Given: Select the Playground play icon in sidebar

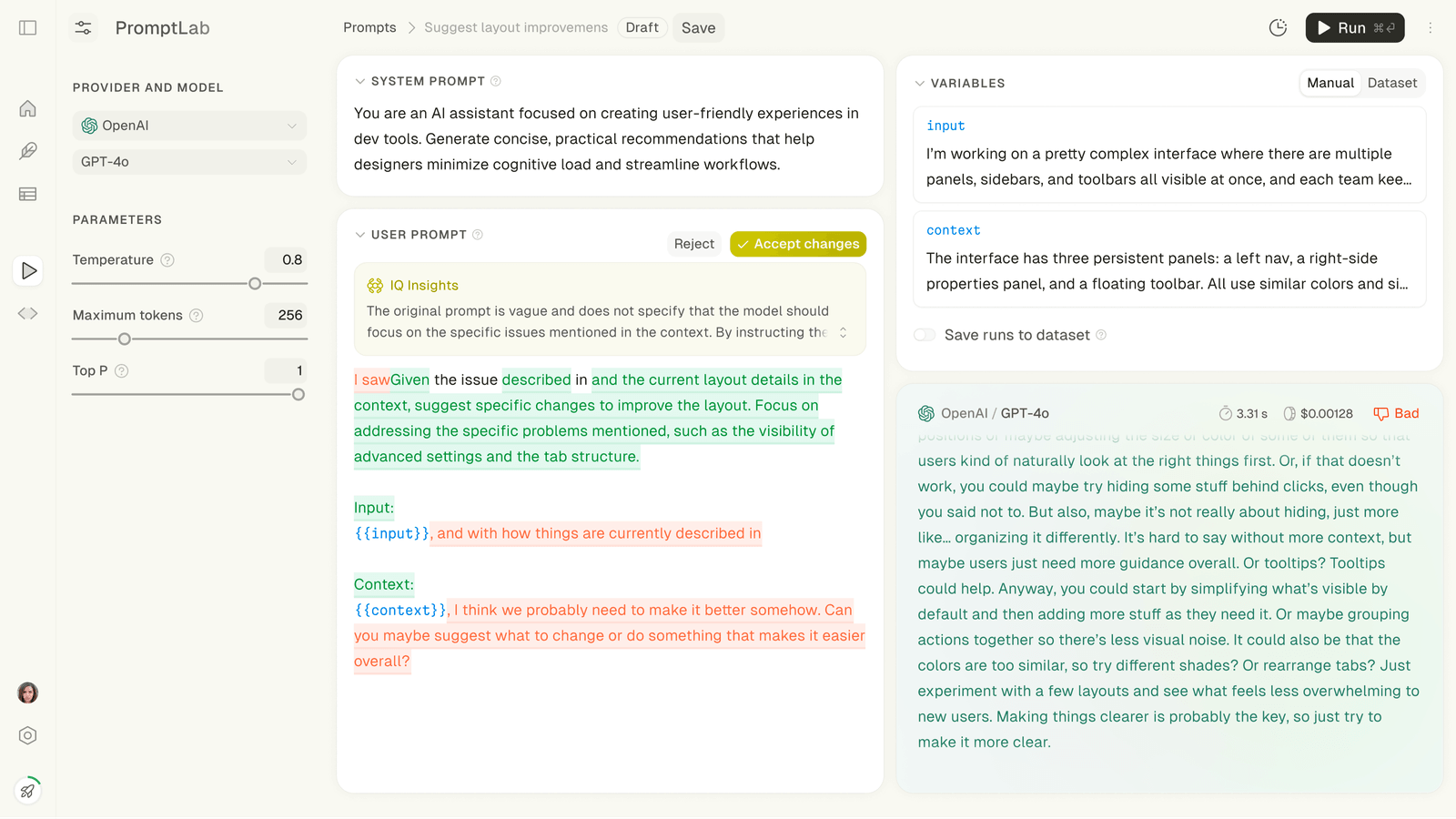Looking at the screenshot, I should 27,270.
